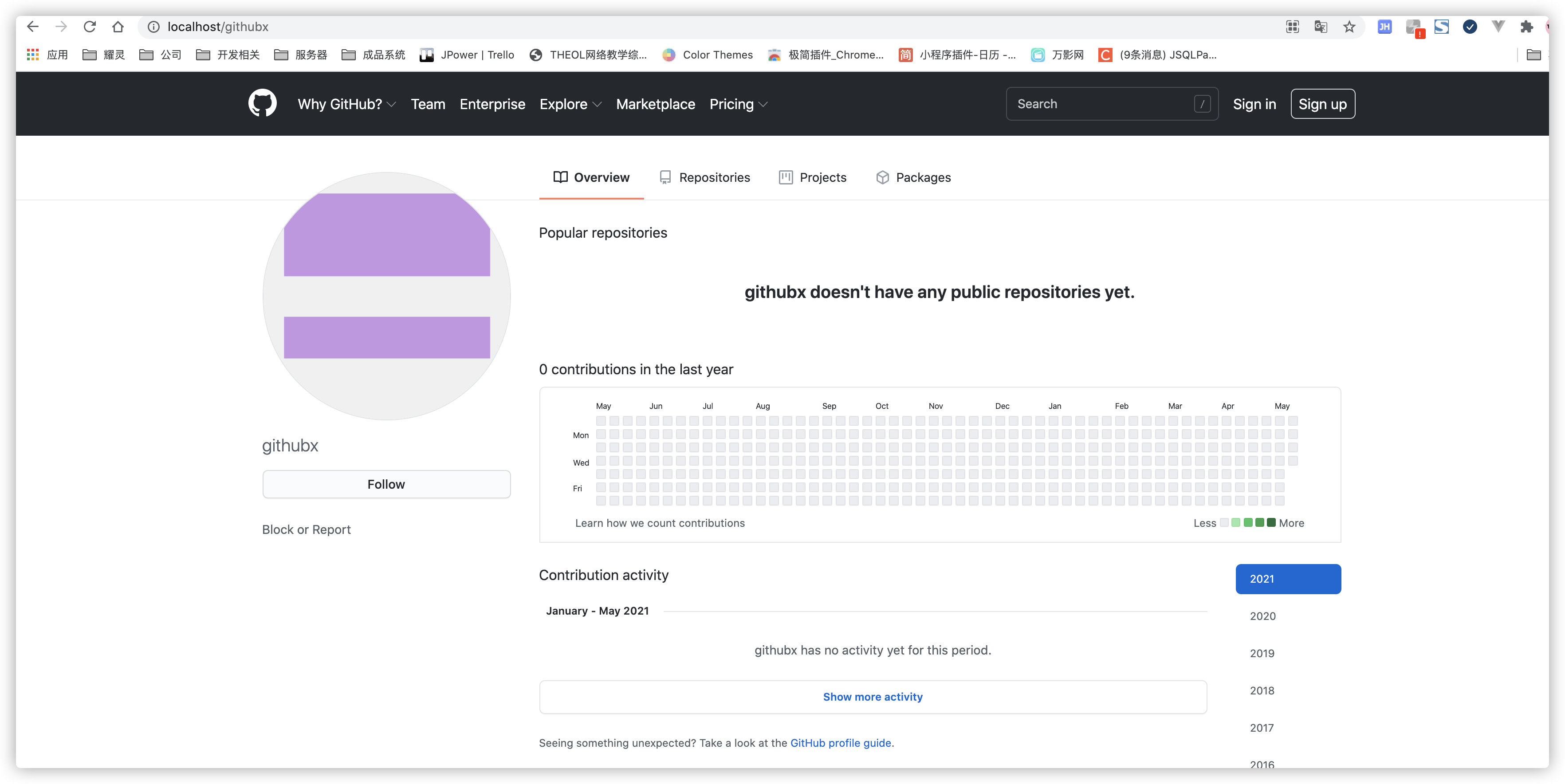Click the Sign up button
The width and height of the screenshot is (1565, 784).
click(1323, 104)
